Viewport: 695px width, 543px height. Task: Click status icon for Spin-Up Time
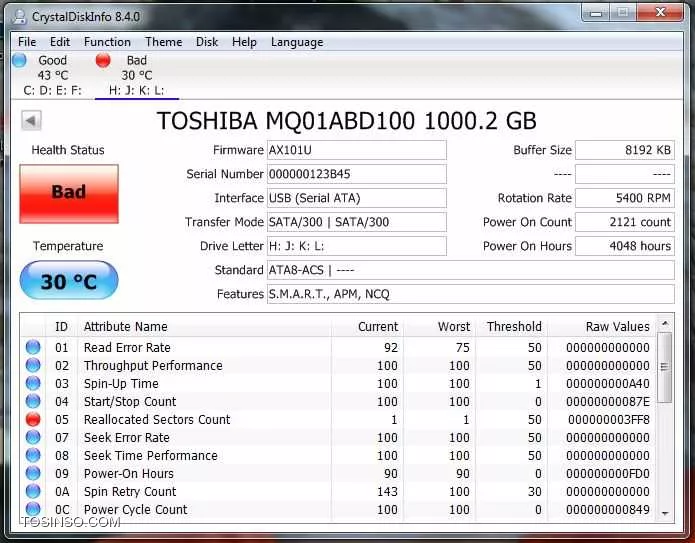click(x=33, y=383)
